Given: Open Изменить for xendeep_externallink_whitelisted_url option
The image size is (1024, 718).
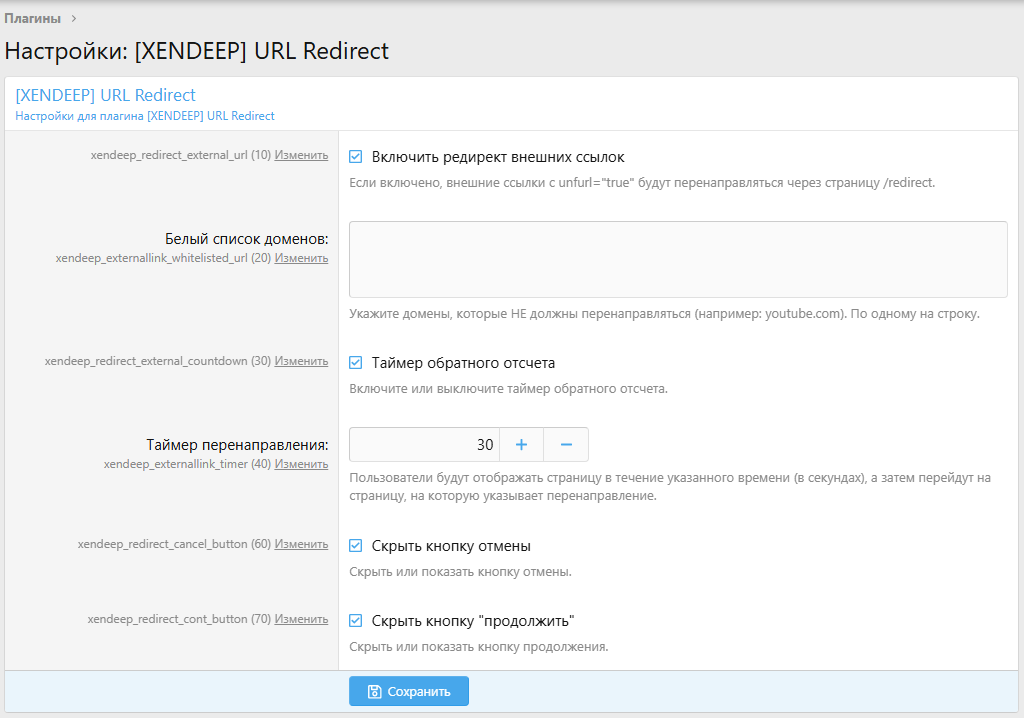Looking at the screenshot, I should point(301,258).
